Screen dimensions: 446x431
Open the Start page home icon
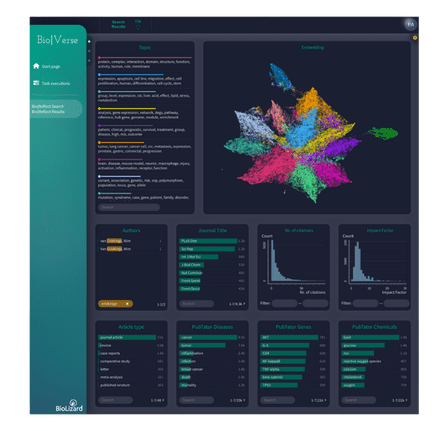[x=36, y=66]
